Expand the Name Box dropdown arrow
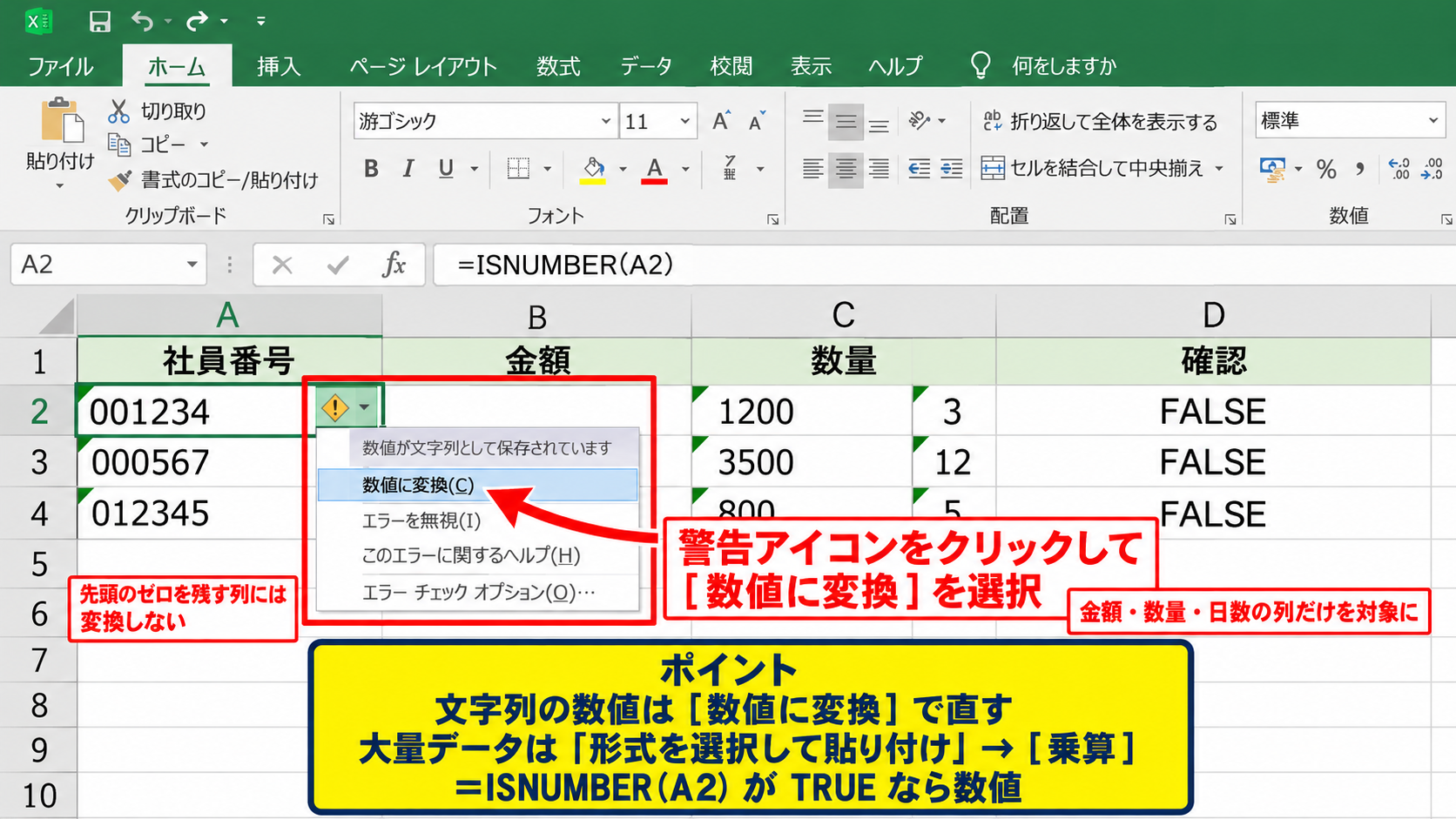Viewport: 1456px width, 819px height. [192, 264]
